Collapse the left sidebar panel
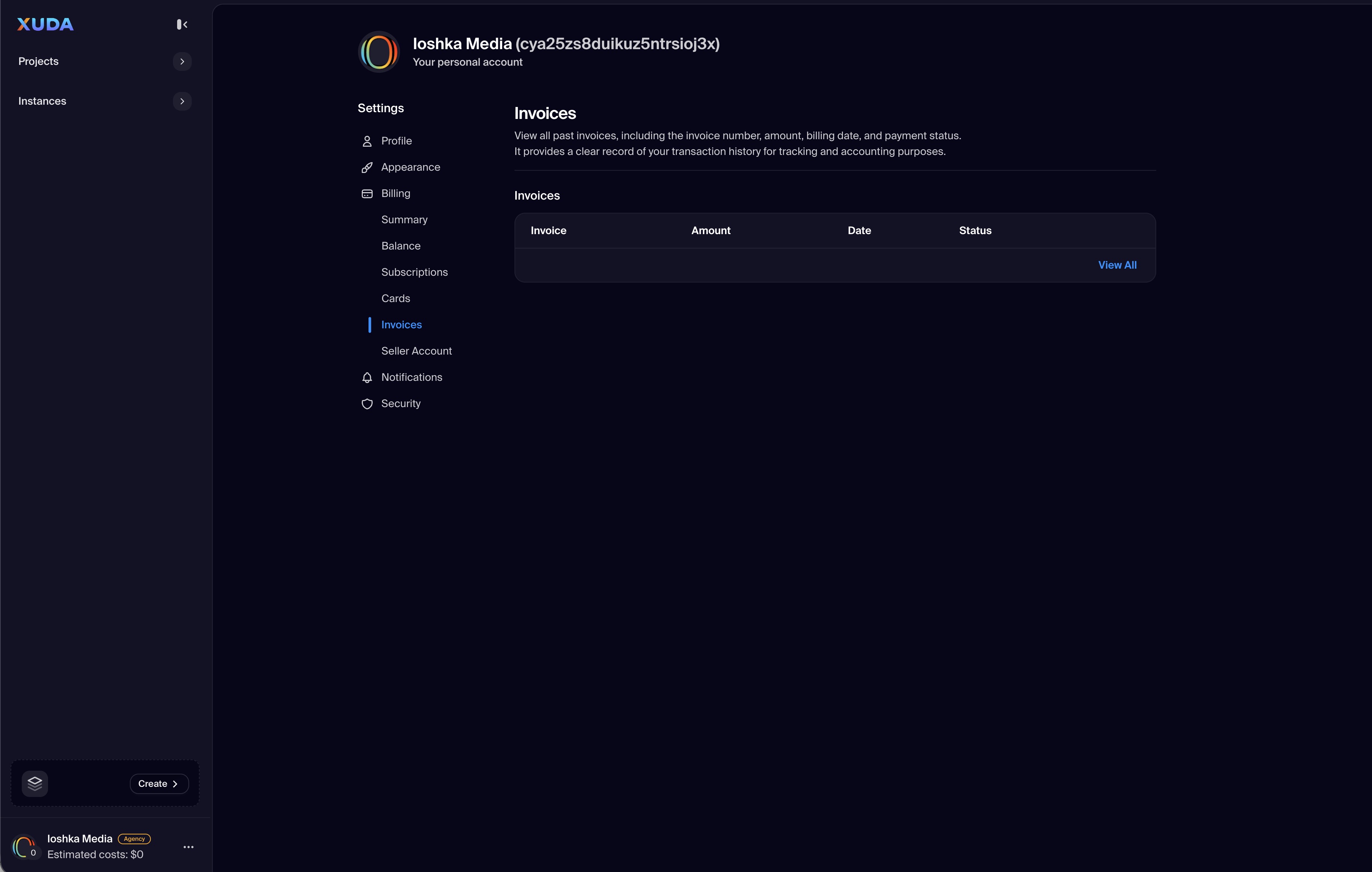 pos(182,24)
